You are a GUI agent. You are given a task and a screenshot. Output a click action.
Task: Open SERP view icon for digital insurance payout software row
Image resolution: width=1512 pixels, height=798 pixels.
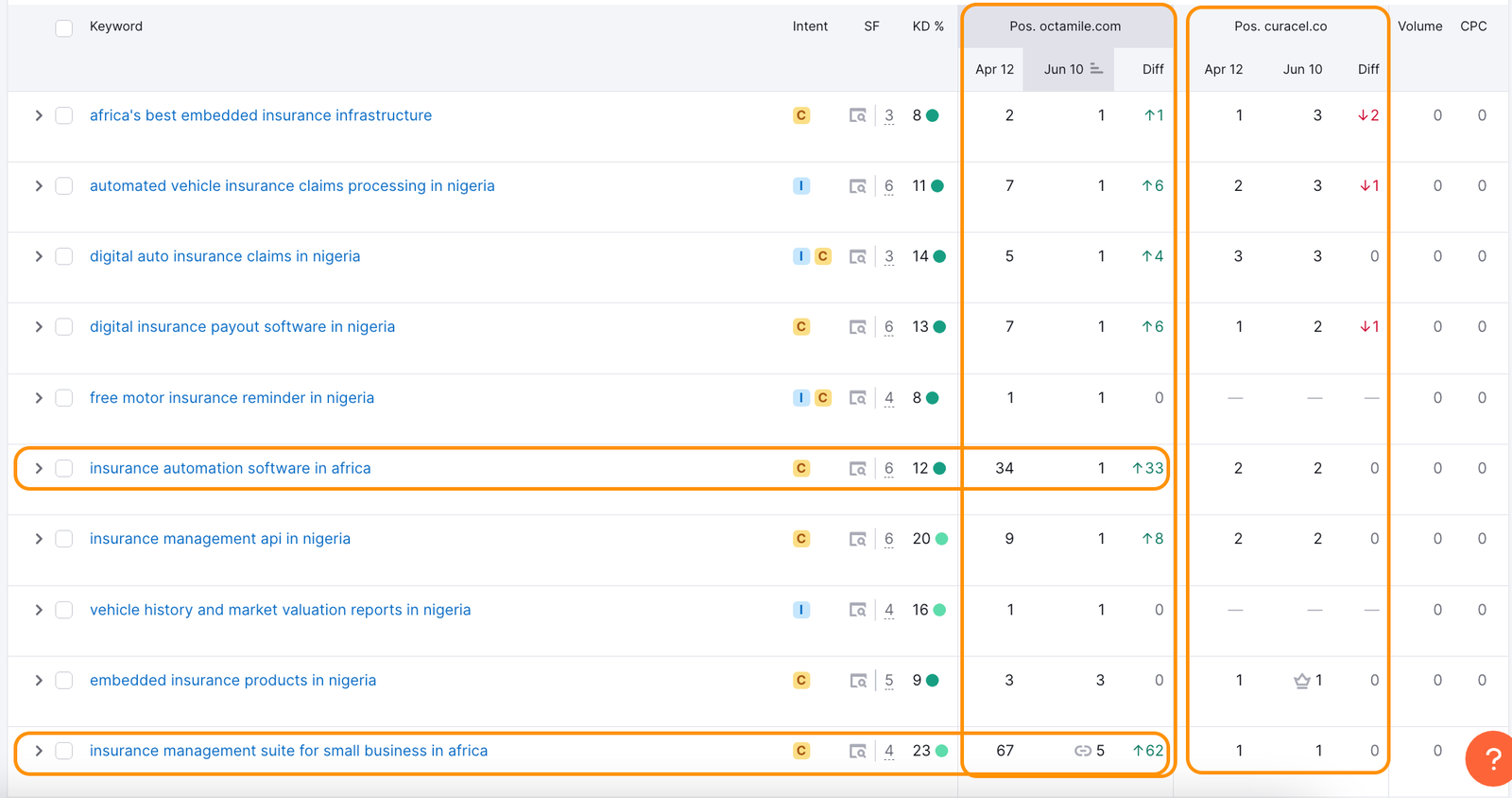pyautogui.click(x=857, y=327)
